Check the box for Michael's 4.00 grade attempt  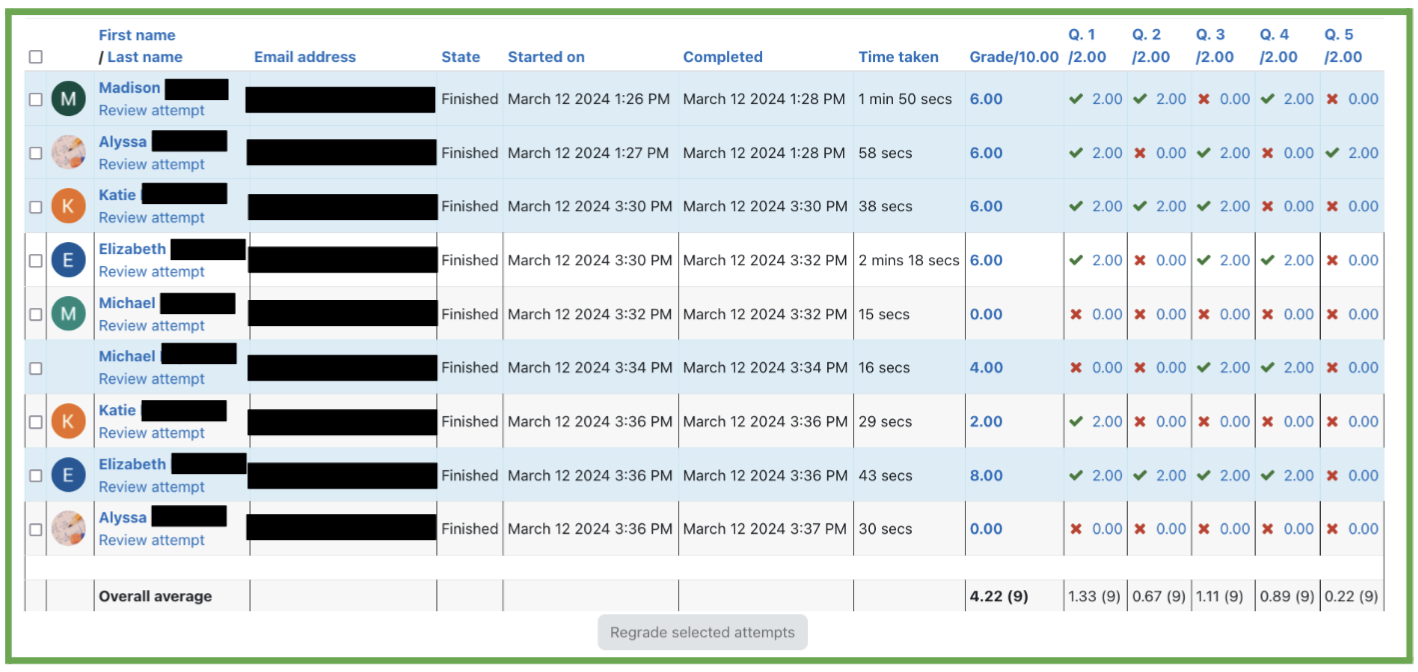pyautogui.click(x=36, y=368)
